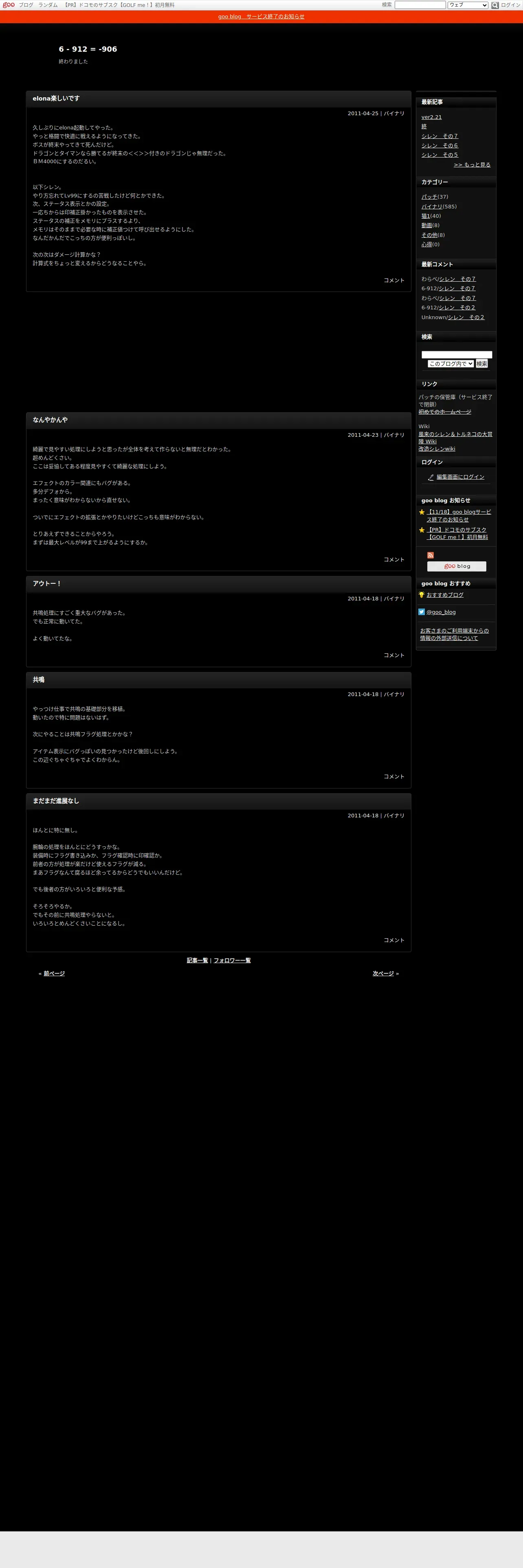Screen dimensions: 523x1568
Task: Open post title アウトー！
Action: point(47,584)
